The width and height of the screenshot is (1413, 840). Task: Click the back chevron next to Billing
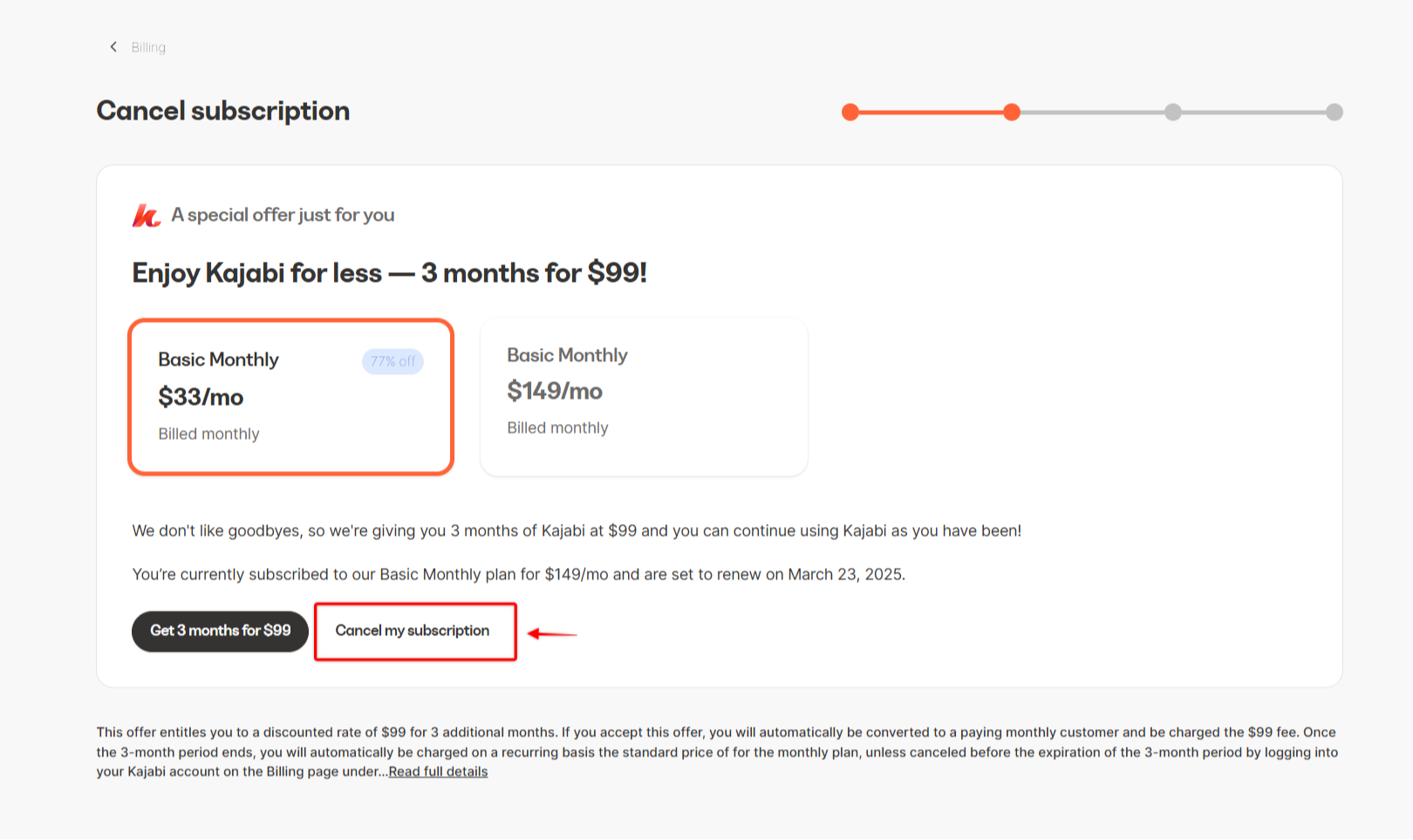(113, 47)
